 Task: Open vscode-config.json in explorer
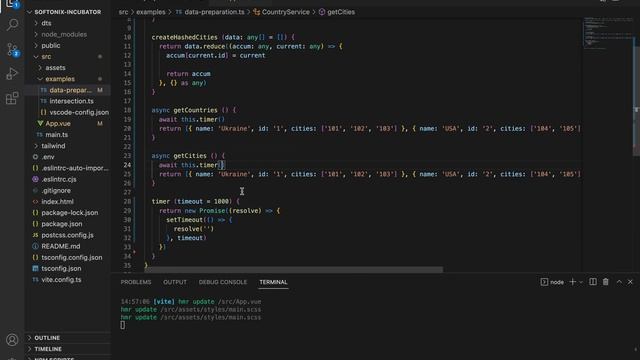point(79,112)
